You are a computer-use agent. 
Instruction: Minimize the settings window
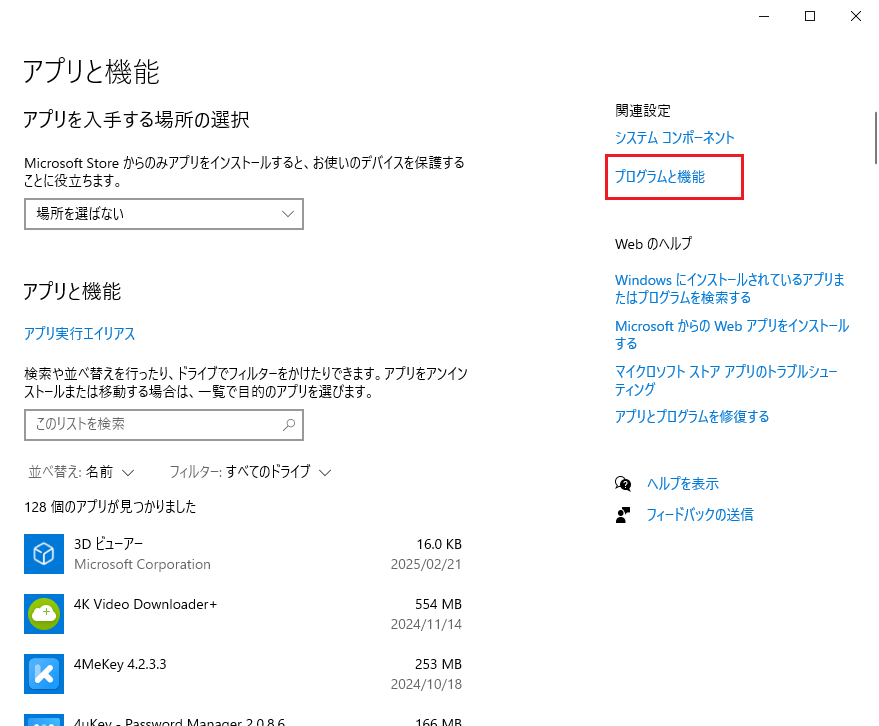coord(764,16)
